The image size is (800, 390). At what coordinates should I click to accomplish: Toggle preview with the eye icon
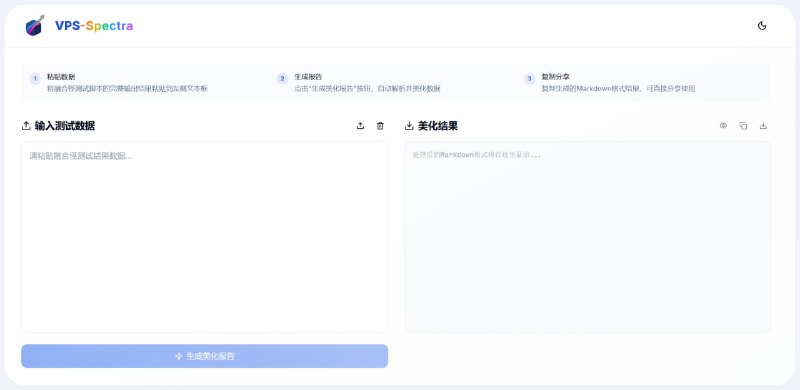[x=723, y=126]
